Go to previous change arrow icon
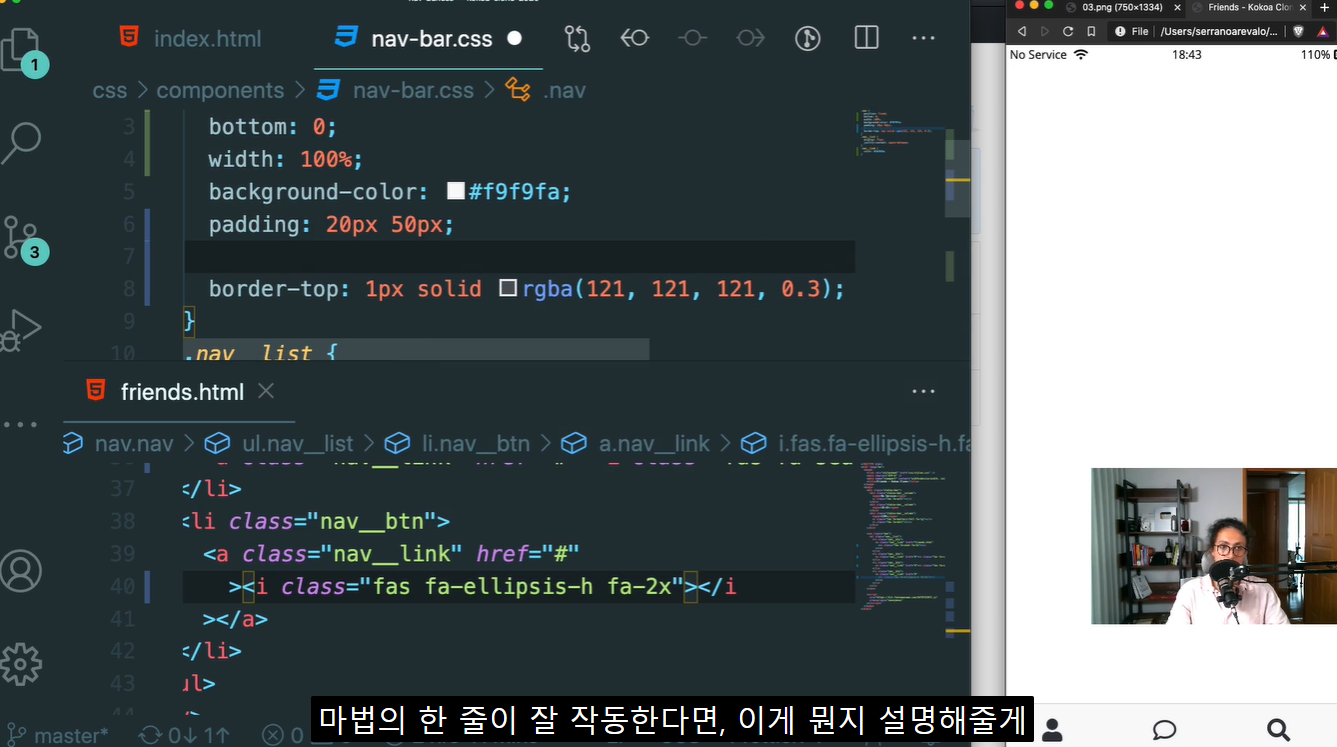 pos(635,38)
